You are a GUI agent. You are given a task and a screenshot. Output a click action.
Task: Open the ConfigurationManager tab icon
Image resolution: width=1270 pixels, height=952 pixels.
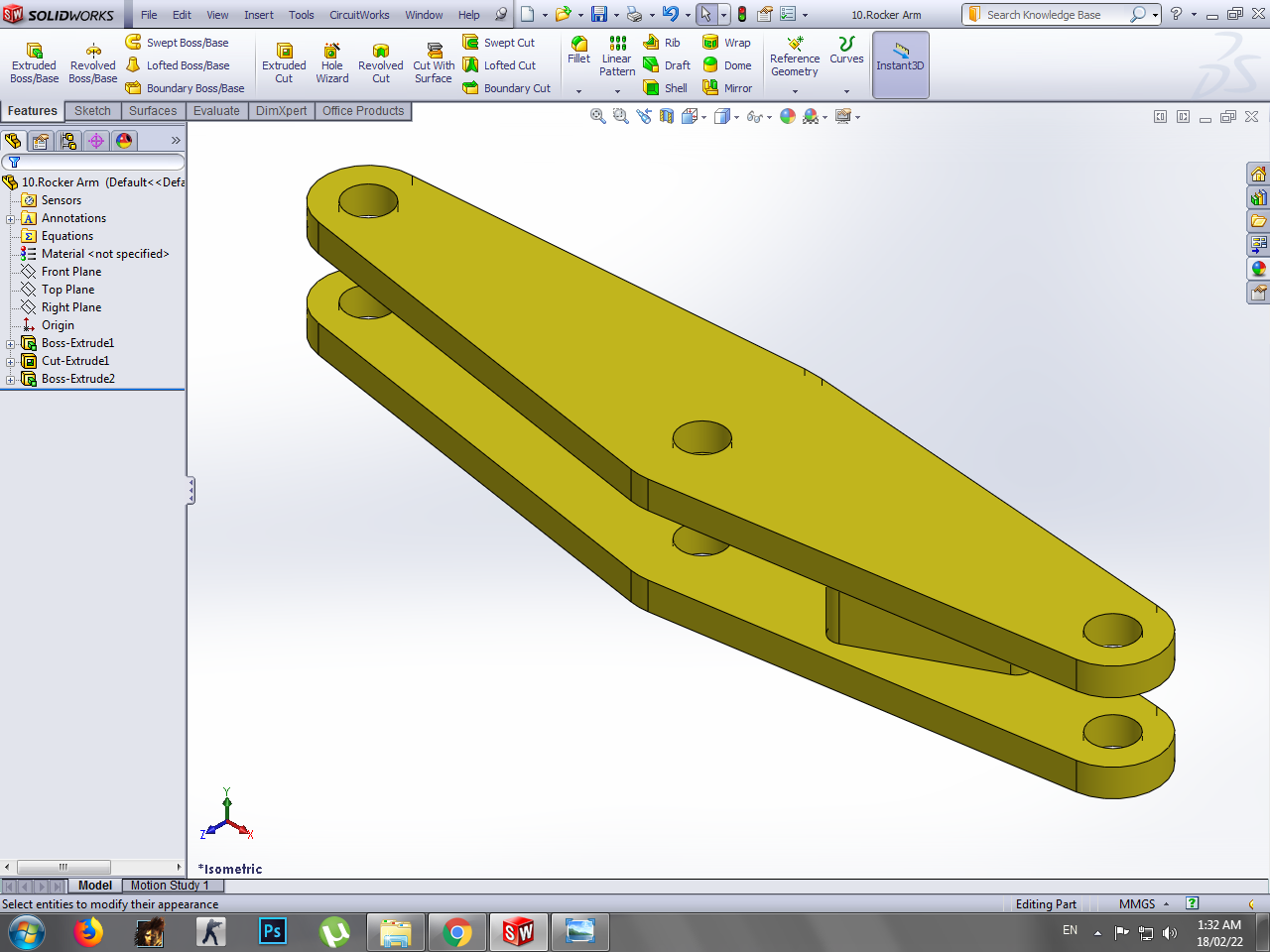coord(68,141)
